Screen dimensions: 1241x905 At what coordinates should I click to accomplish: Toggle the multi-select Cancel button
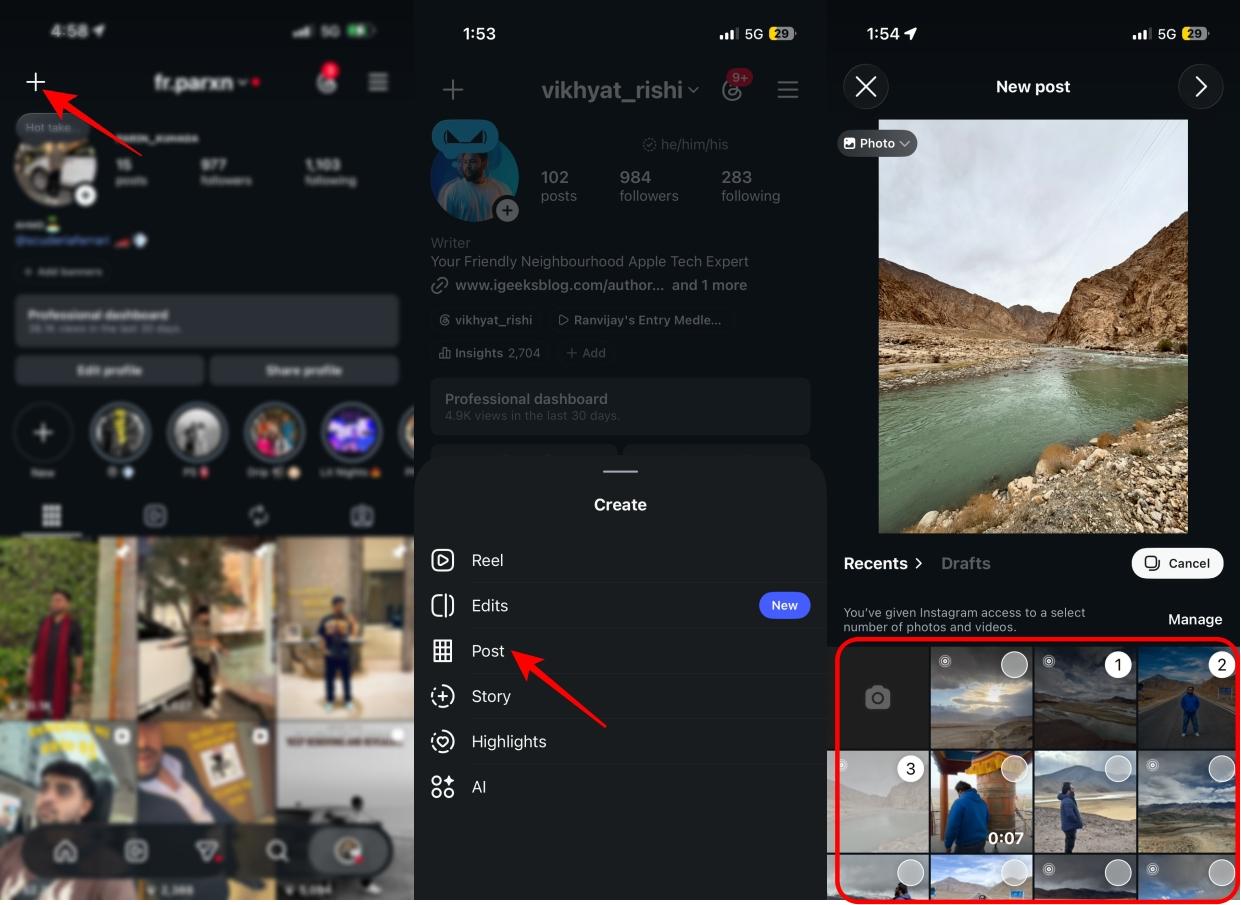click(1177, 563)
